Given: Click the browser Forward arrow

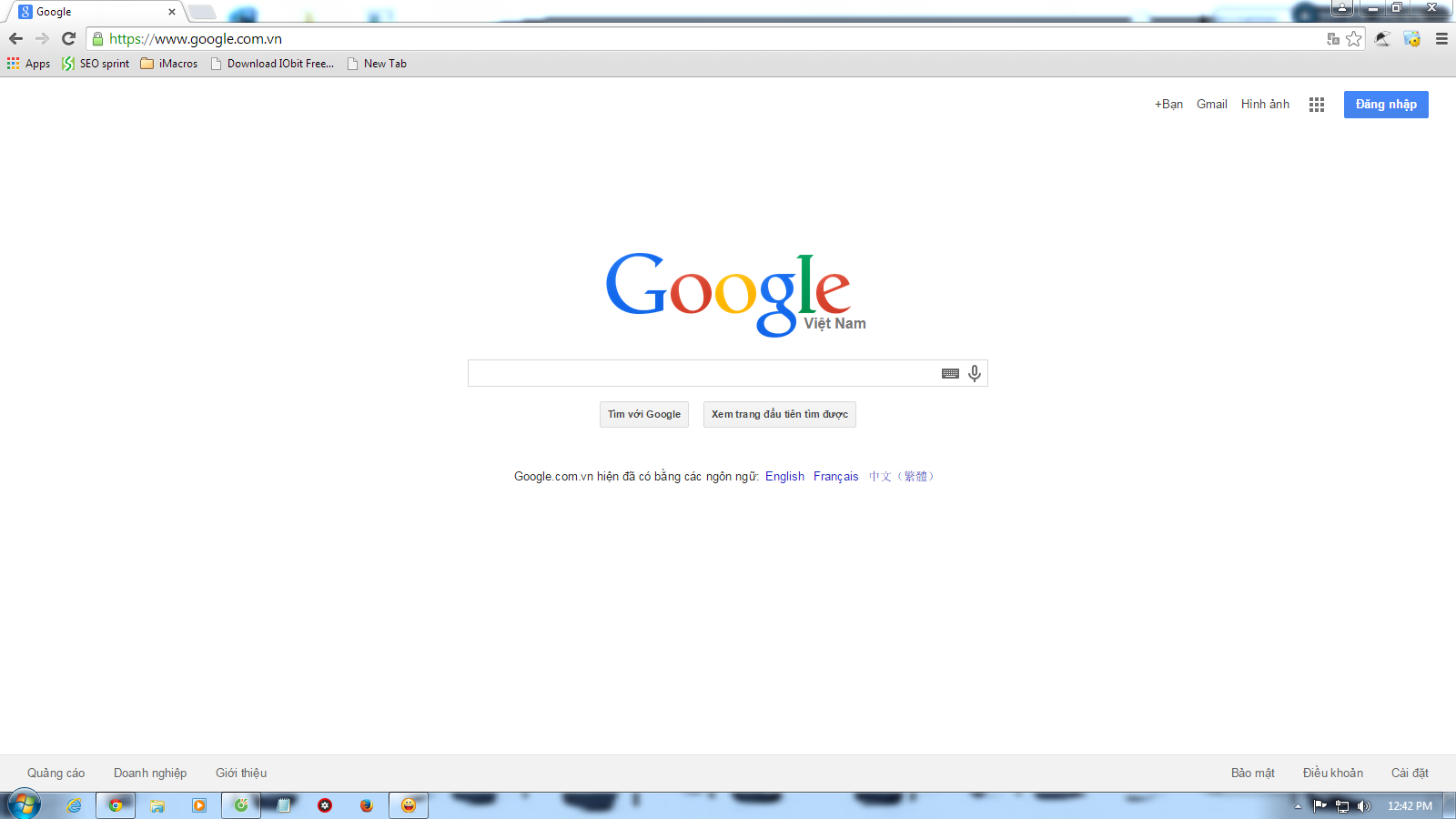Looking at the screenshot, I should tap(42, 39).
